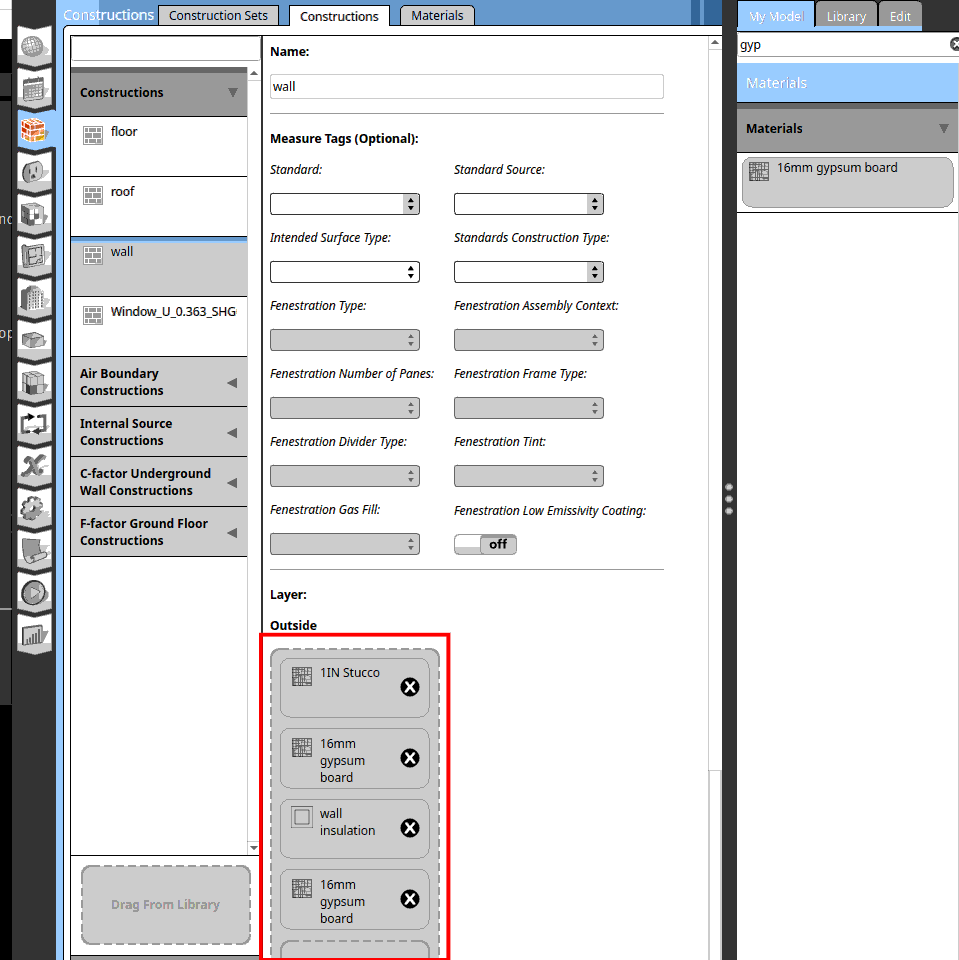The image size is (959, 960).
Task: Expand F-factor Ground Floor Constructions section
Action: coord(158,532)
